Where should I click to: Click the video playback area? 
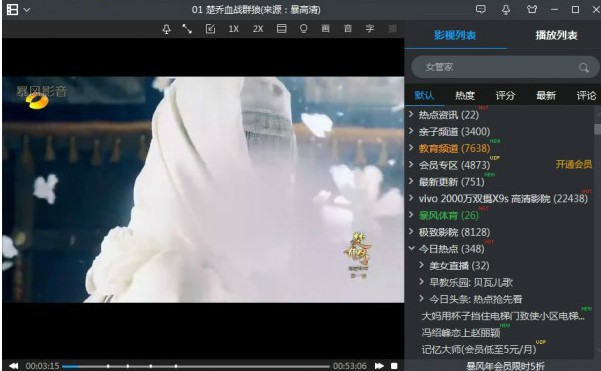[x=203, y=190]
